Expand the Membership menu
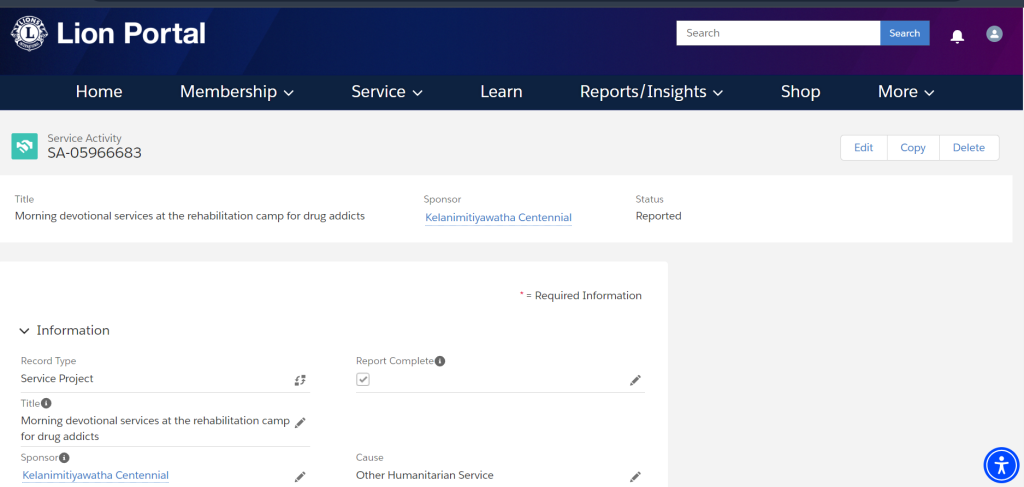The width and height of the screenshot is (1024, 487). pyautogui.click(x=236, y=92)
